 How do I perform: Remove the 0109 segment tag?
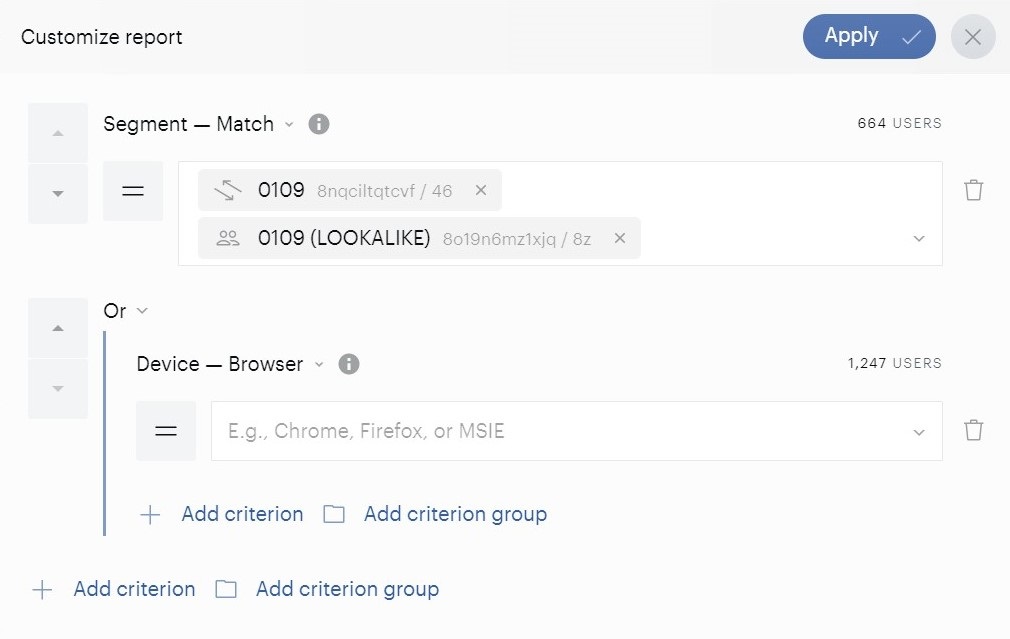481,190
